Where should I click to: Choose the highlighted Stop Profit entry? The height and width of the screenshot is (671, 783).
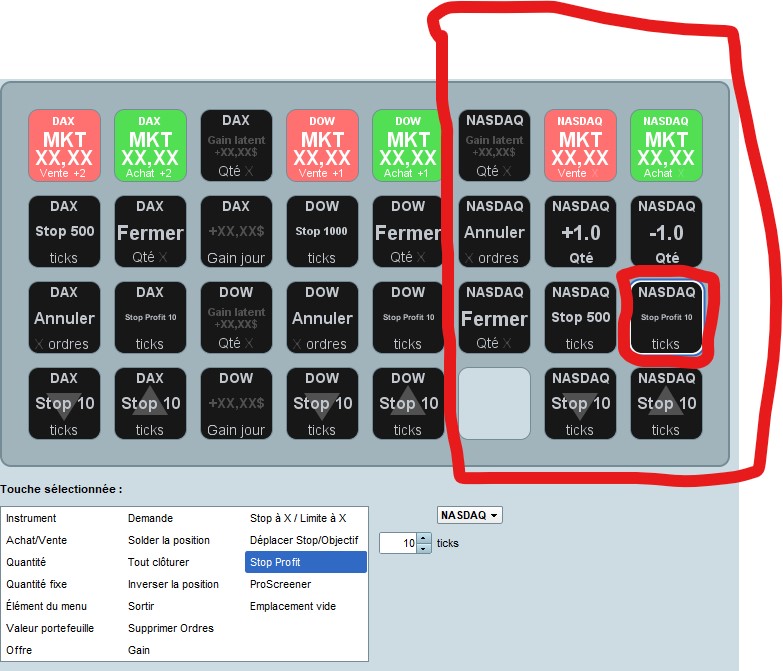[306, 562]
